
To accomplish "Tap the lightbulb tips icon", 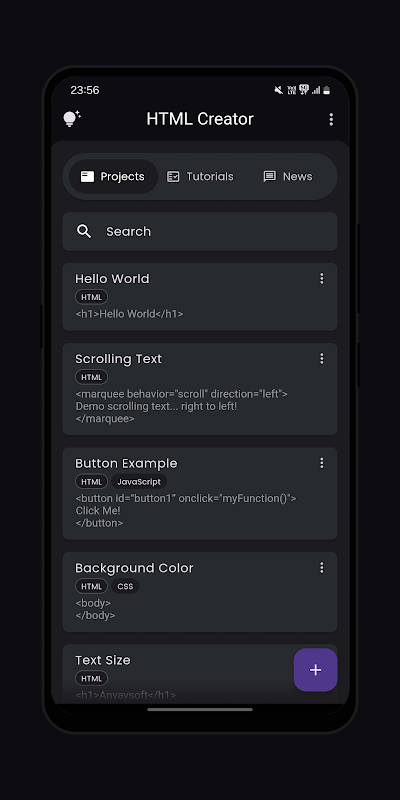I will point(71,119).
